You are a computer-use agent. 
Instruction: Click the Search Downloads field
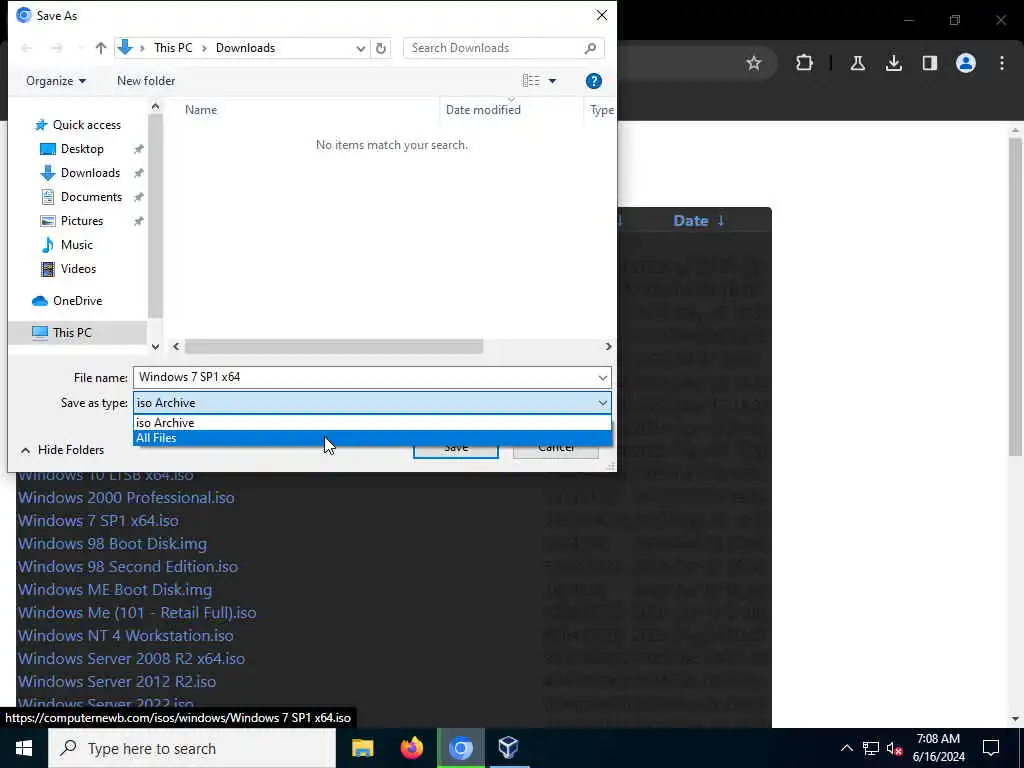click(503, 48)
